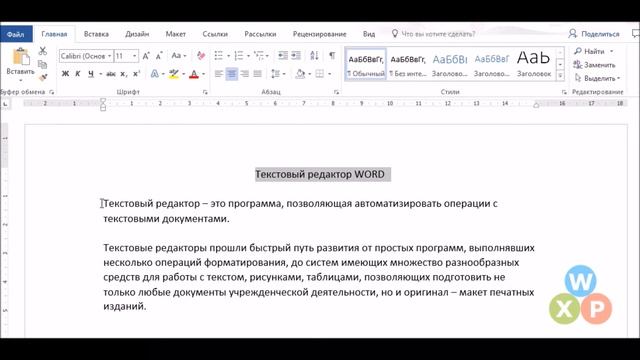Open the Абзац paragraph dialog launcher

click(336, 92)
